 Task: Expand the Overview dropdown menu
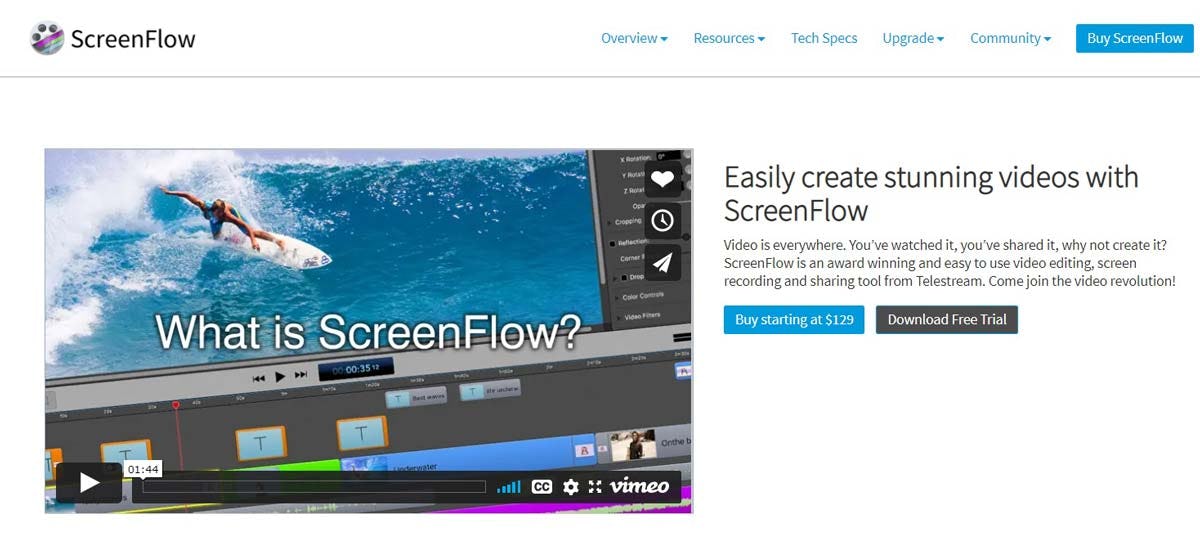coord(634,38)
